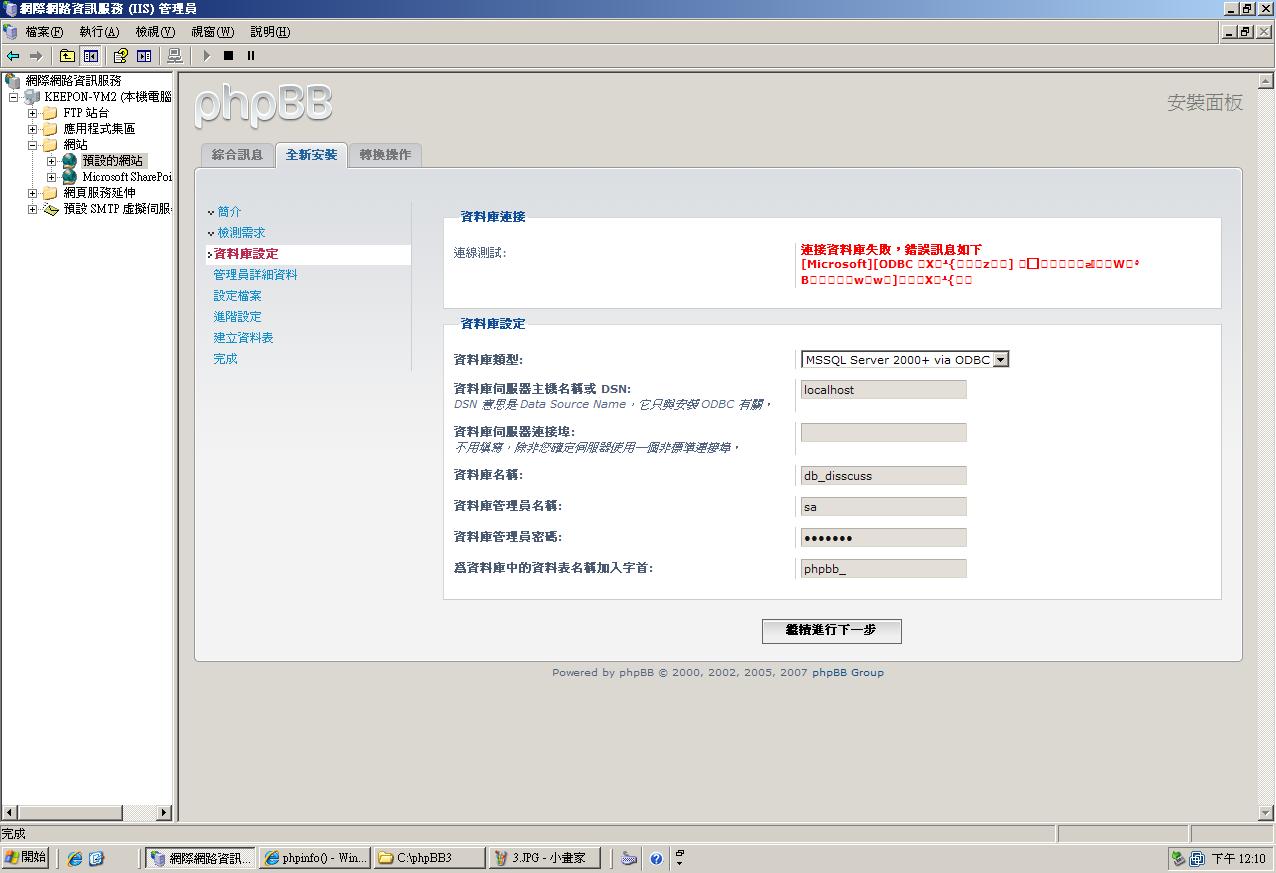
Task: Open the 執行(A) menu
Action: click(x=99, y=32)
